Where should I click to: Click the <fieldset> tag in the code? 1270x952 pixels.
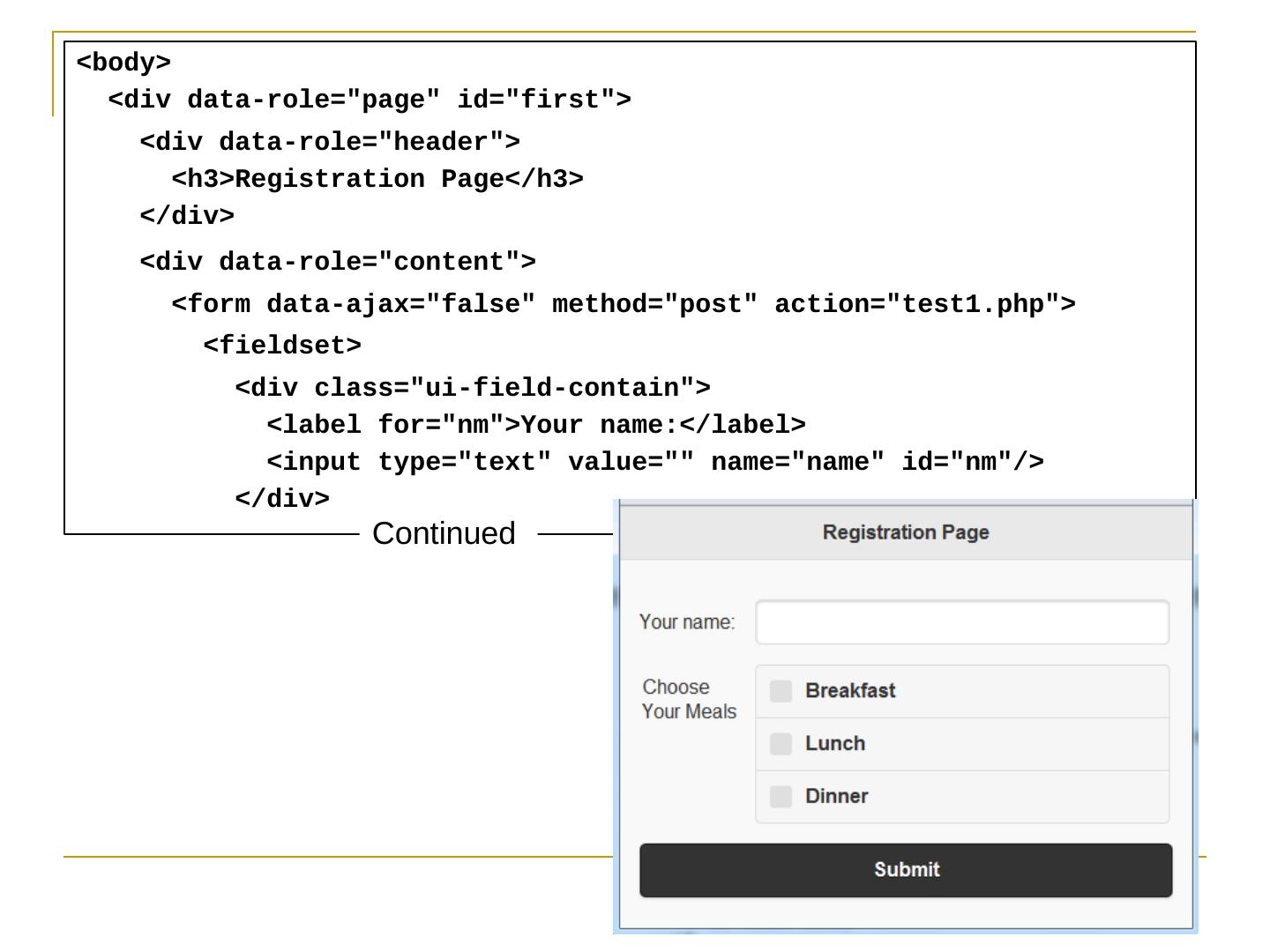[x=282, y=346]
